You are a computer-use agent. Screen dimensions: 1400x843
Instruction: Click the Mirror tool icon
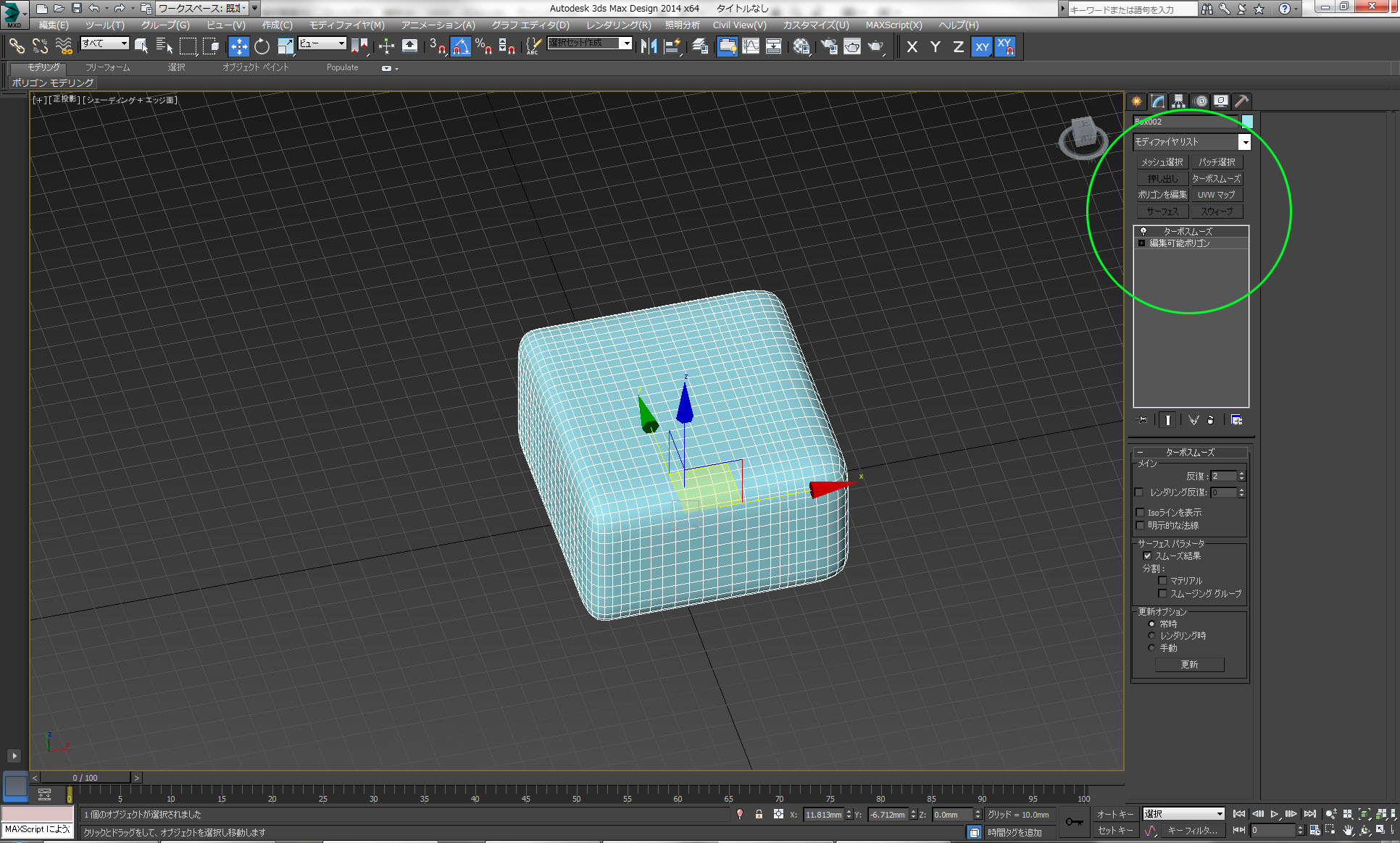649,46
